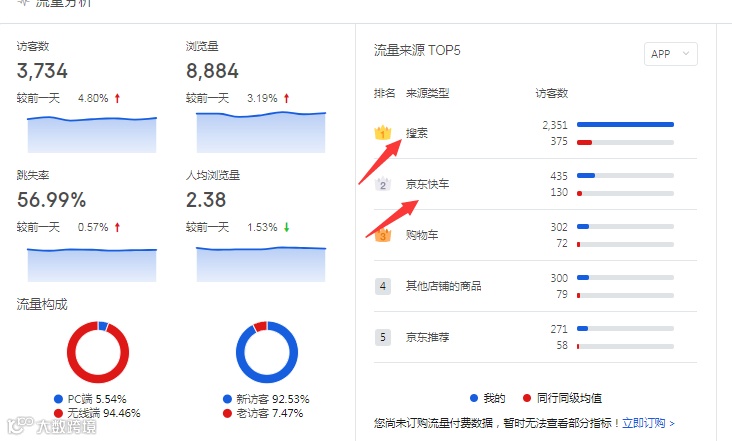This screenshot has height=441, width=732.
Task: Toggle the PC端 5.54% legend dot
Action: coord(58,399)
